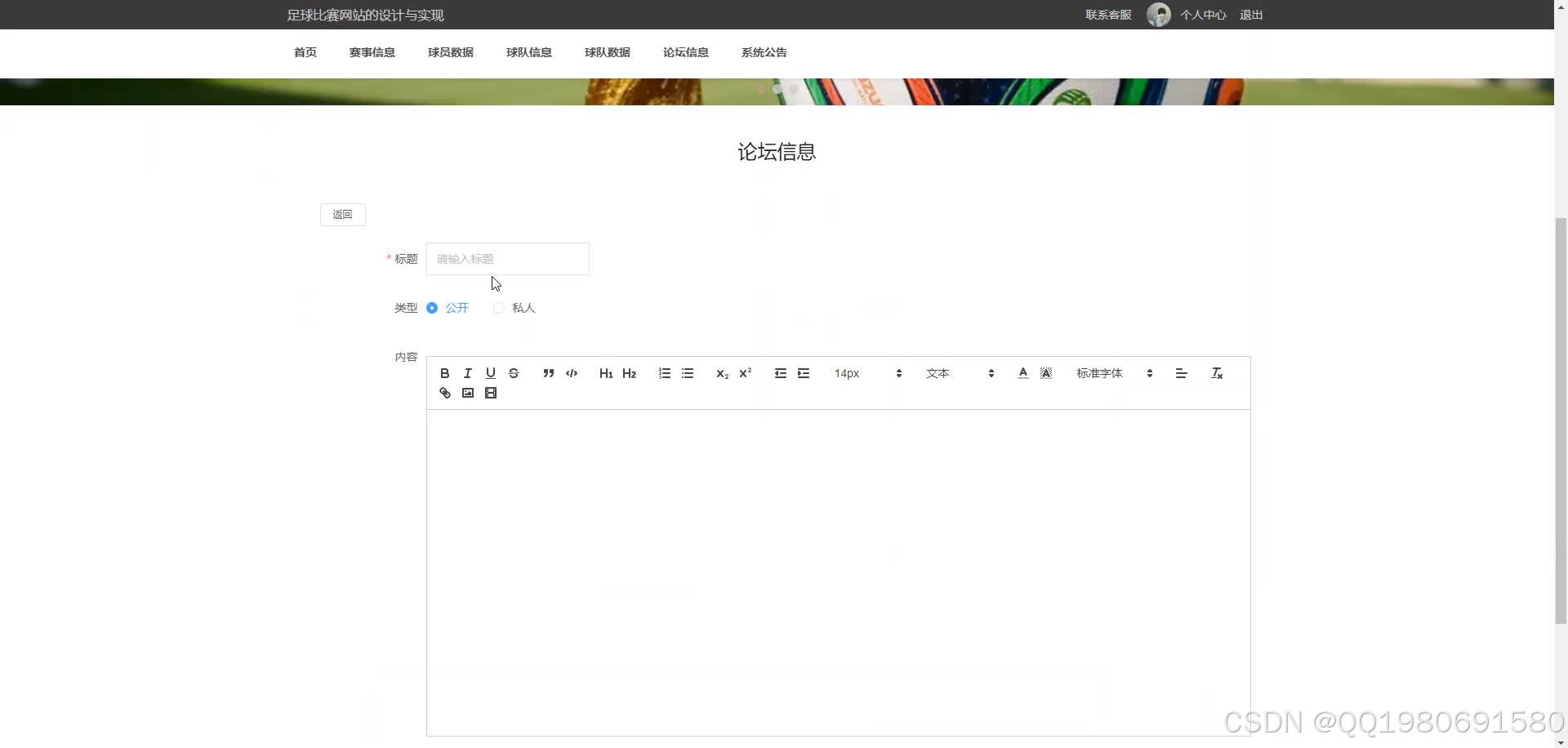Select the 公开 radio option
The width and height of the screenshot is (1568, 748).
pos(432,308)
